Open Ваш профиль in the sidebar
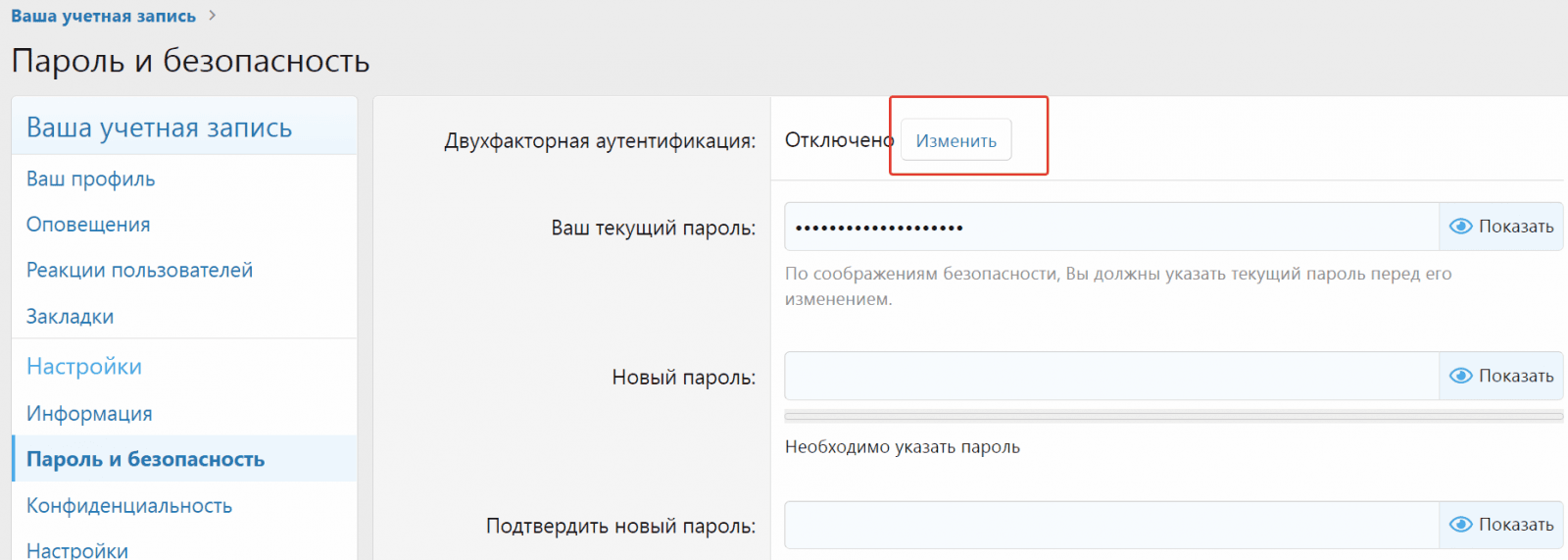The height and width of the screenshot is (560, 1568). (x=90, y=178)
